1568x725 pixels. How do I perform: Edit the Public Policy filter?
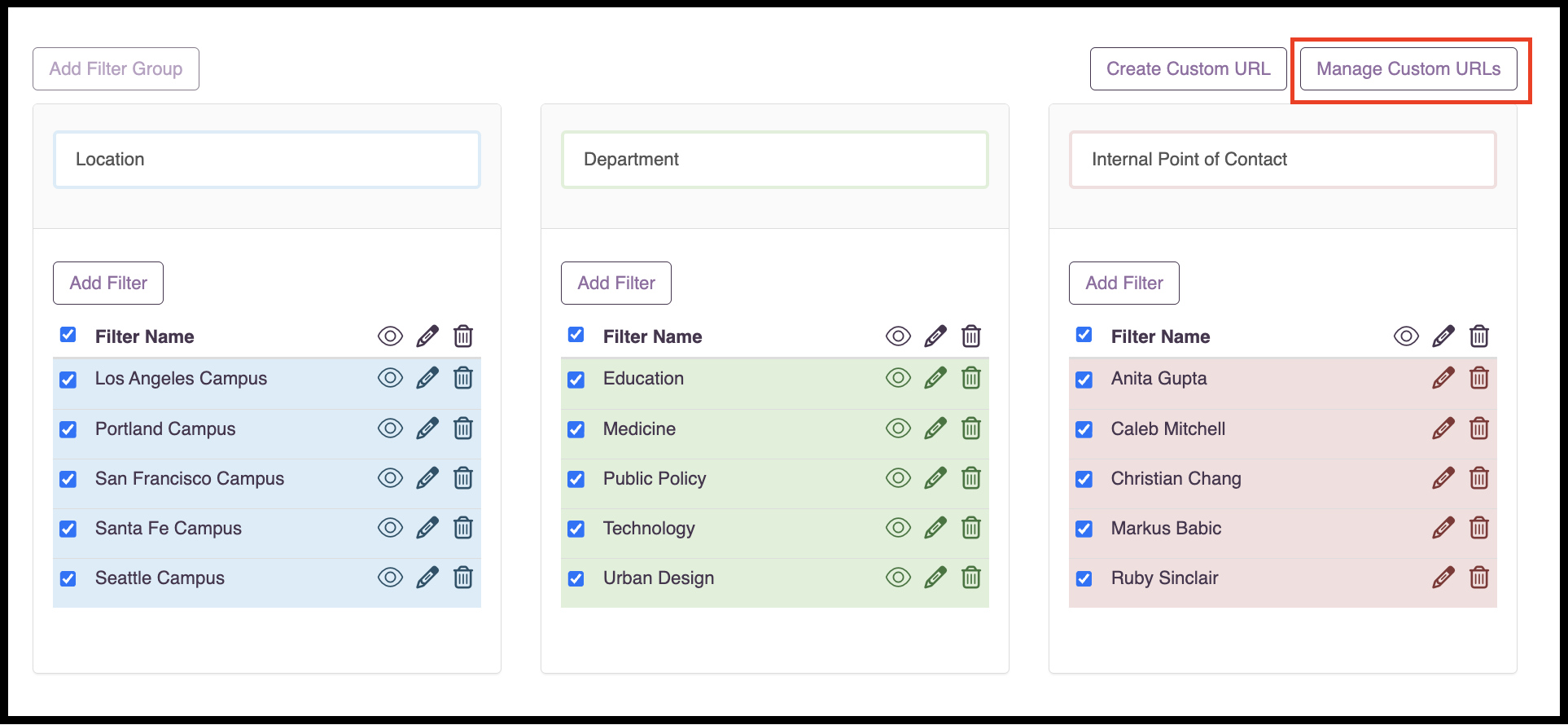point(935,478)
